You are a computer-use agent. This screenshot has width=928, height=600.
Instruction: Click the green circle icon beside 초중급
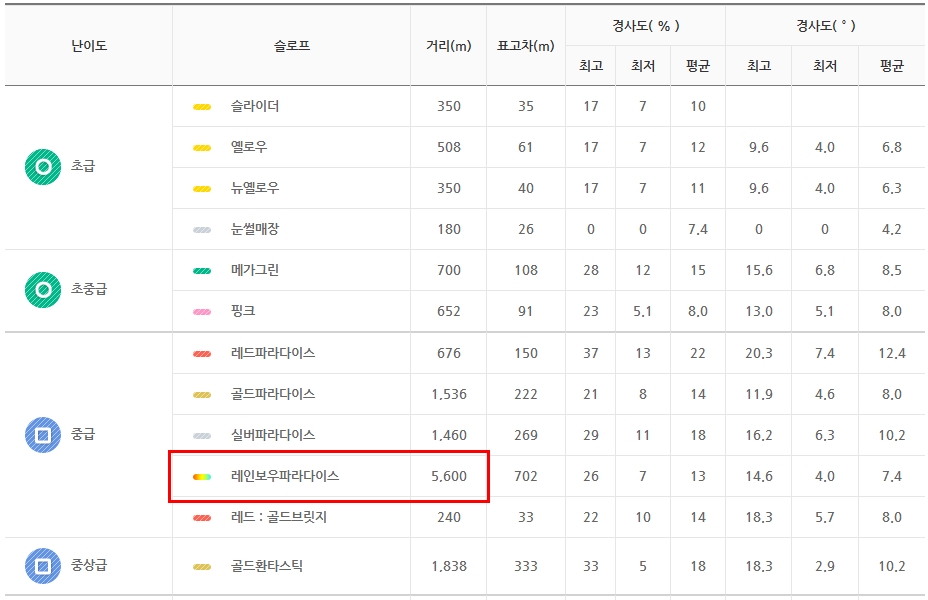pos(43,290)
